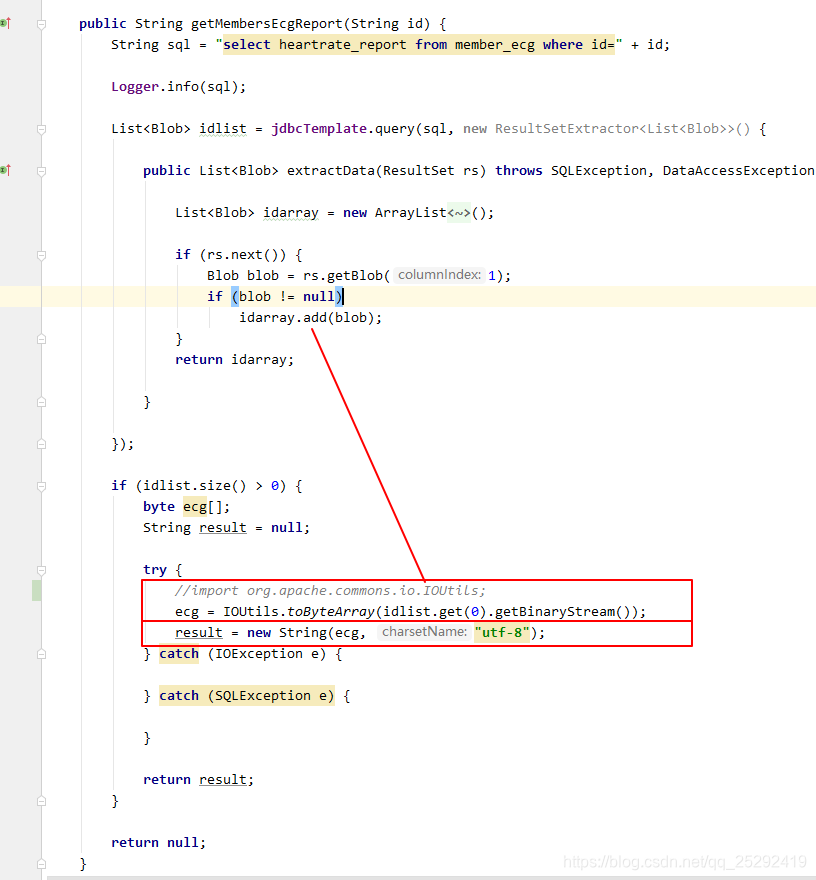Collapse the fold on the jdbcTemplate.query line
This screenshot has height=880, width=816.
[x=41, y=129]
